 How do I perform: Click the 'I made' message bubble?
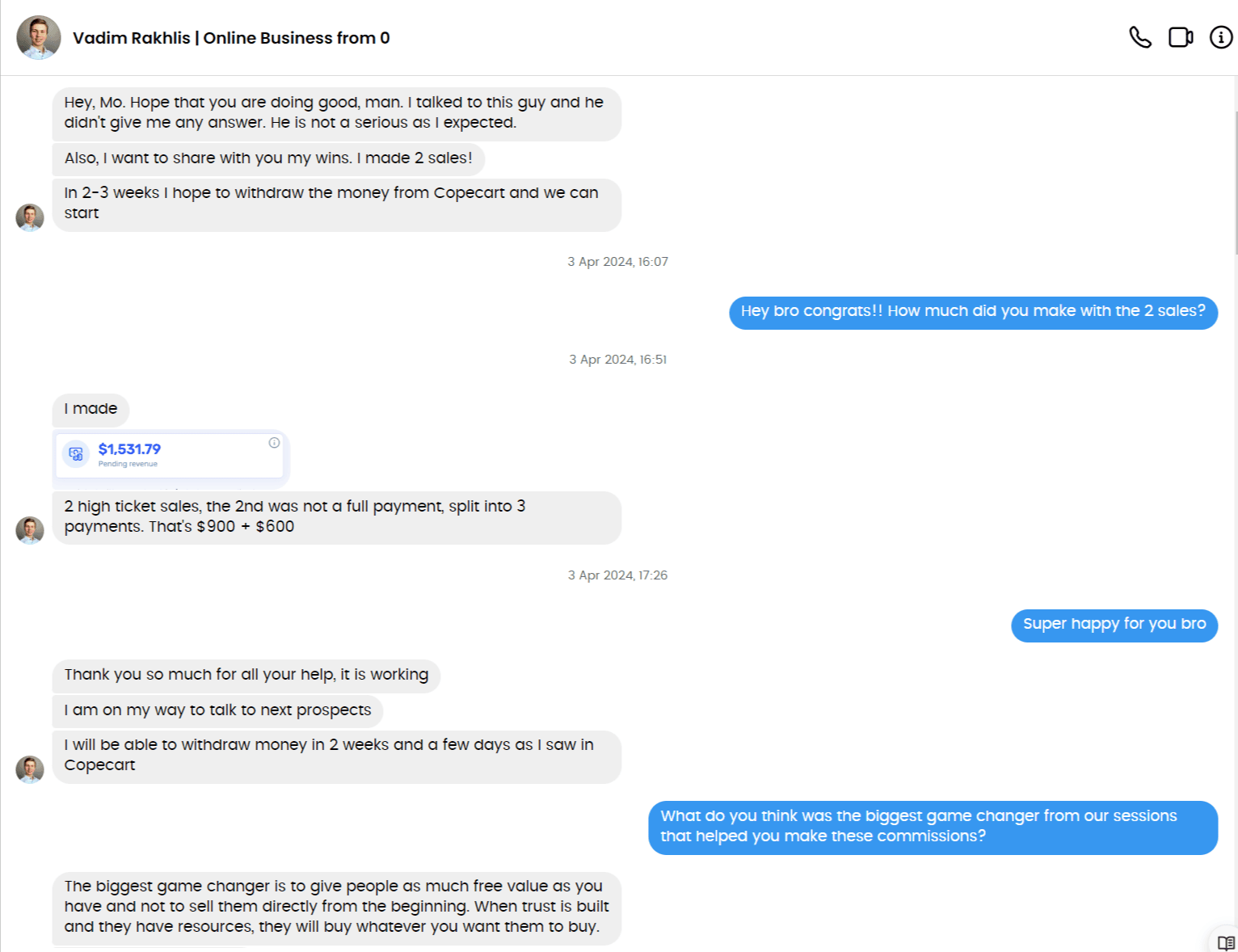91,410
